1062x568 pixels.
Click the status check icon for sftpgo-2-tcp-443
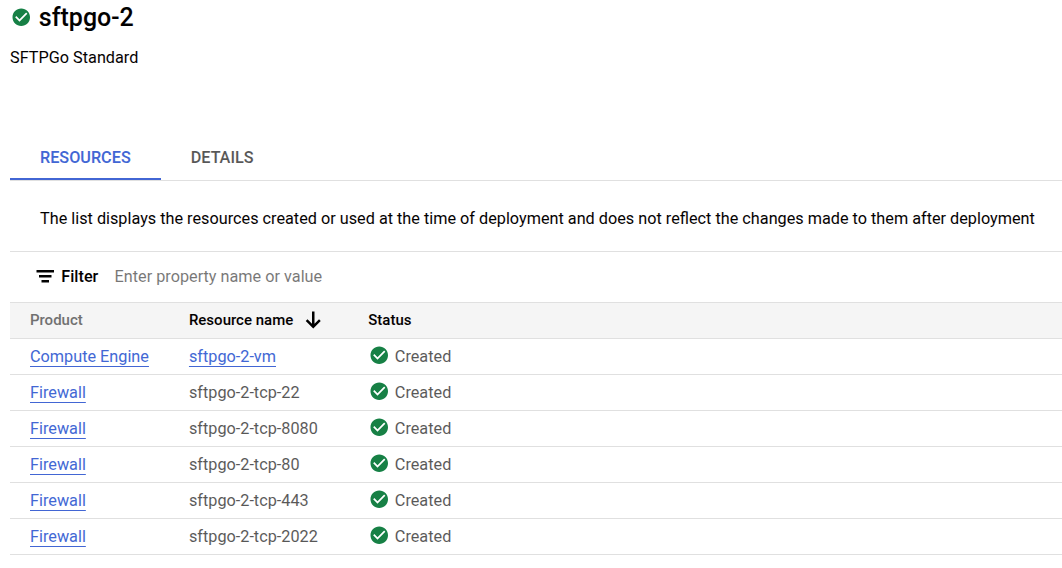tap(379, 500)
